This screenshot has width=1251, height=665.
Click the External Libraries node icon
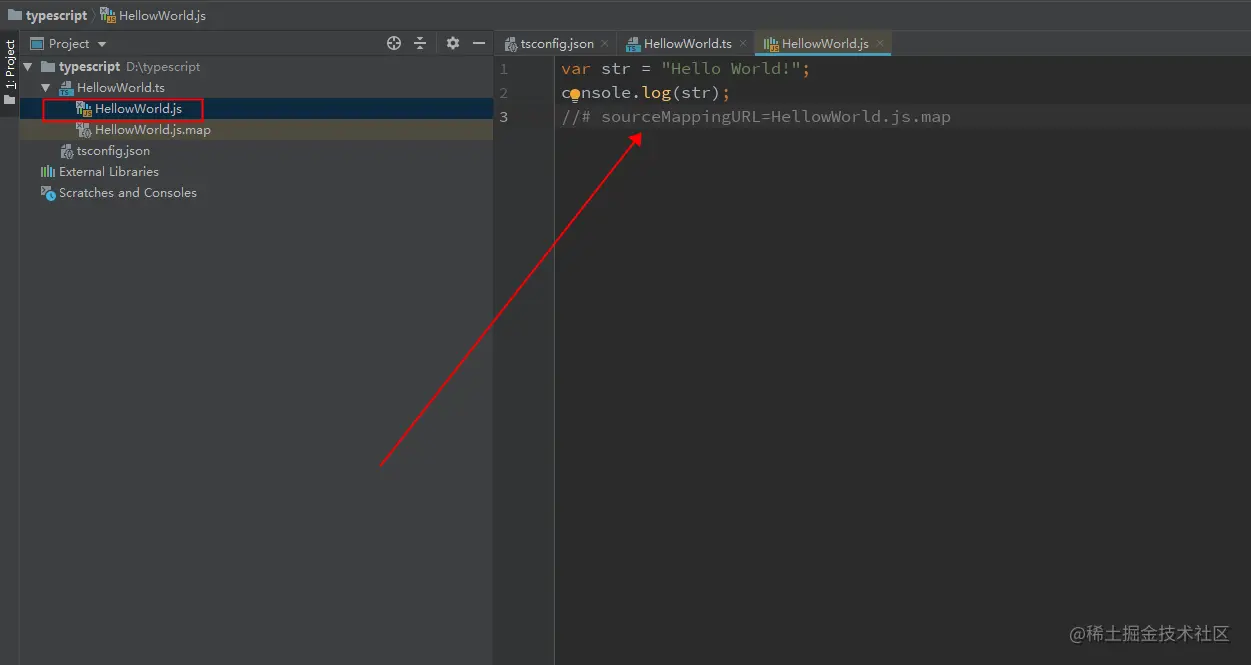pyautogui.click(x=49, y=171)
